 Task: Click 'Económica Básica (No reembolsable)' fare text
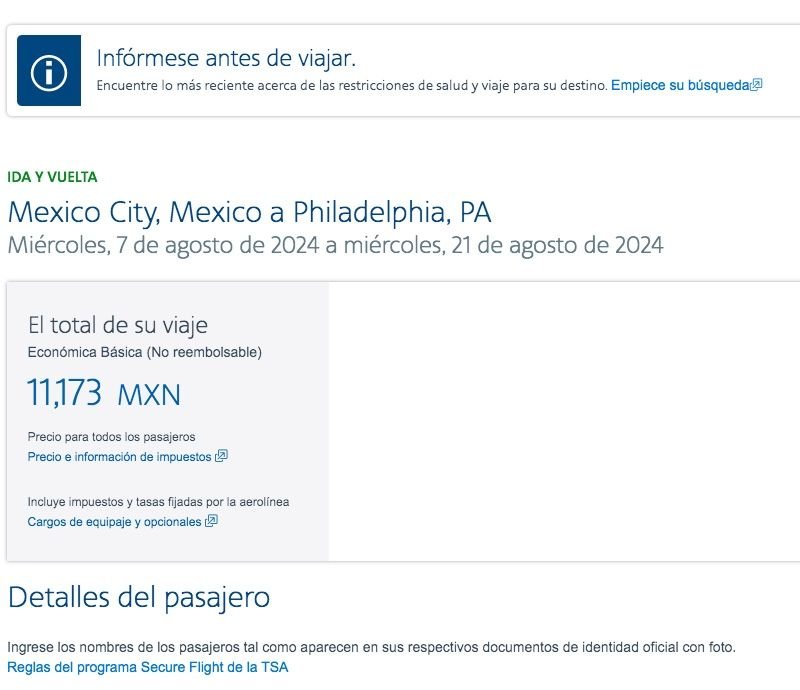click(145, 352)
